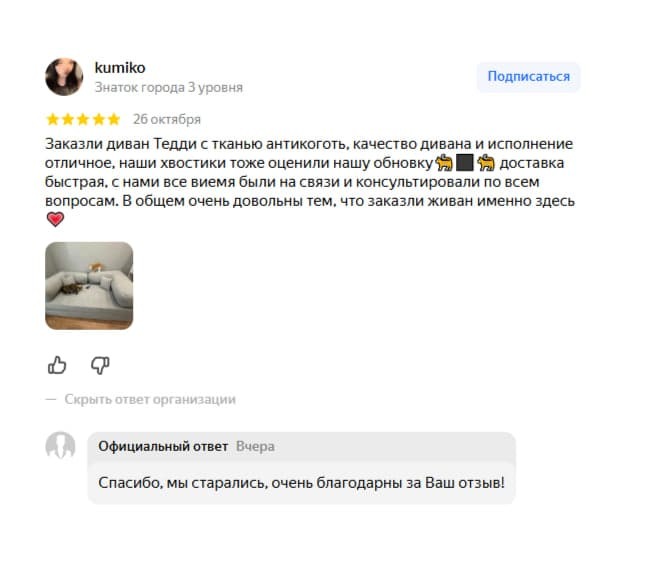Open the kumiko username link
Screen dimensions: 647x569
tap(120, 68)
